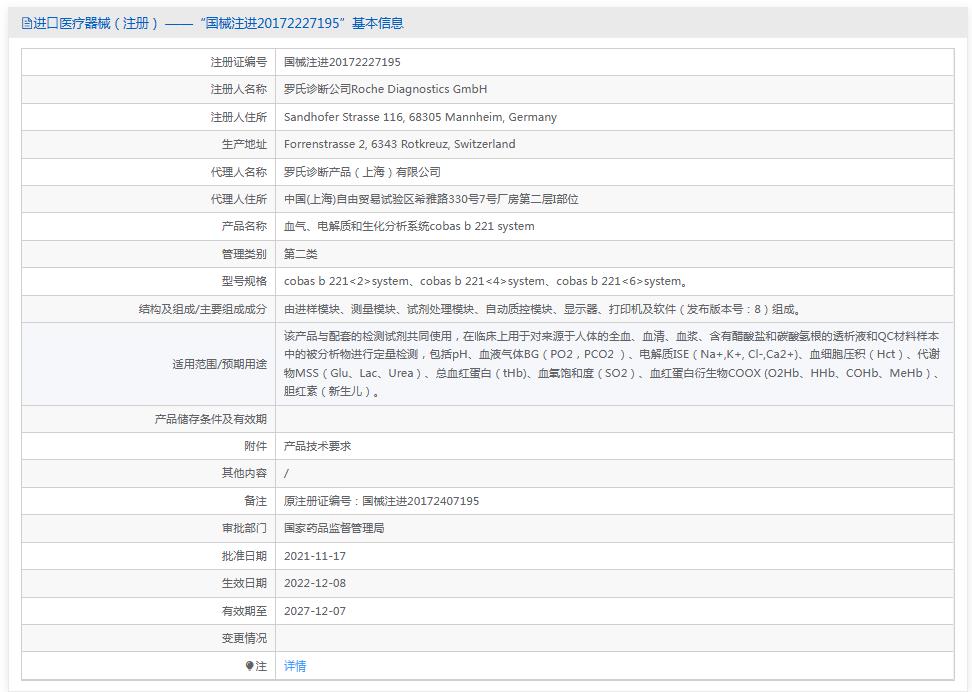Click the row label 结构及组成/主要组成成分

click(203, 309)
